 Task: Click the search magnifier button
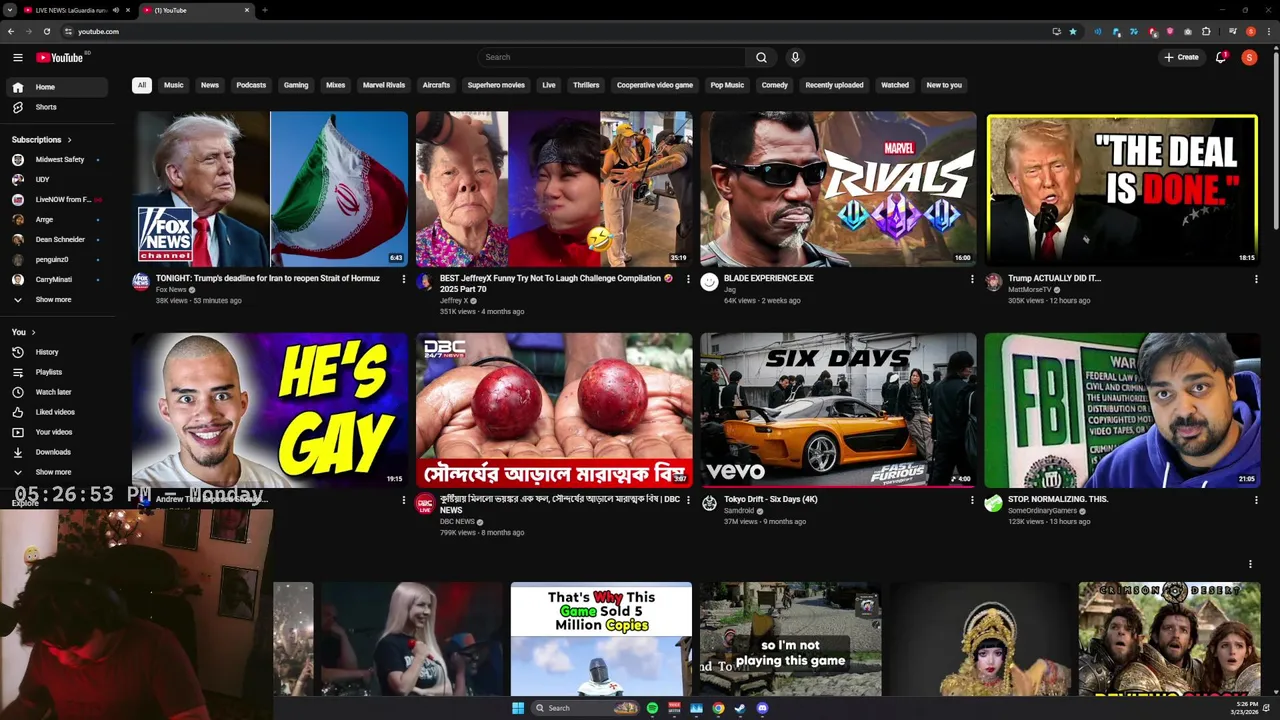761,57
